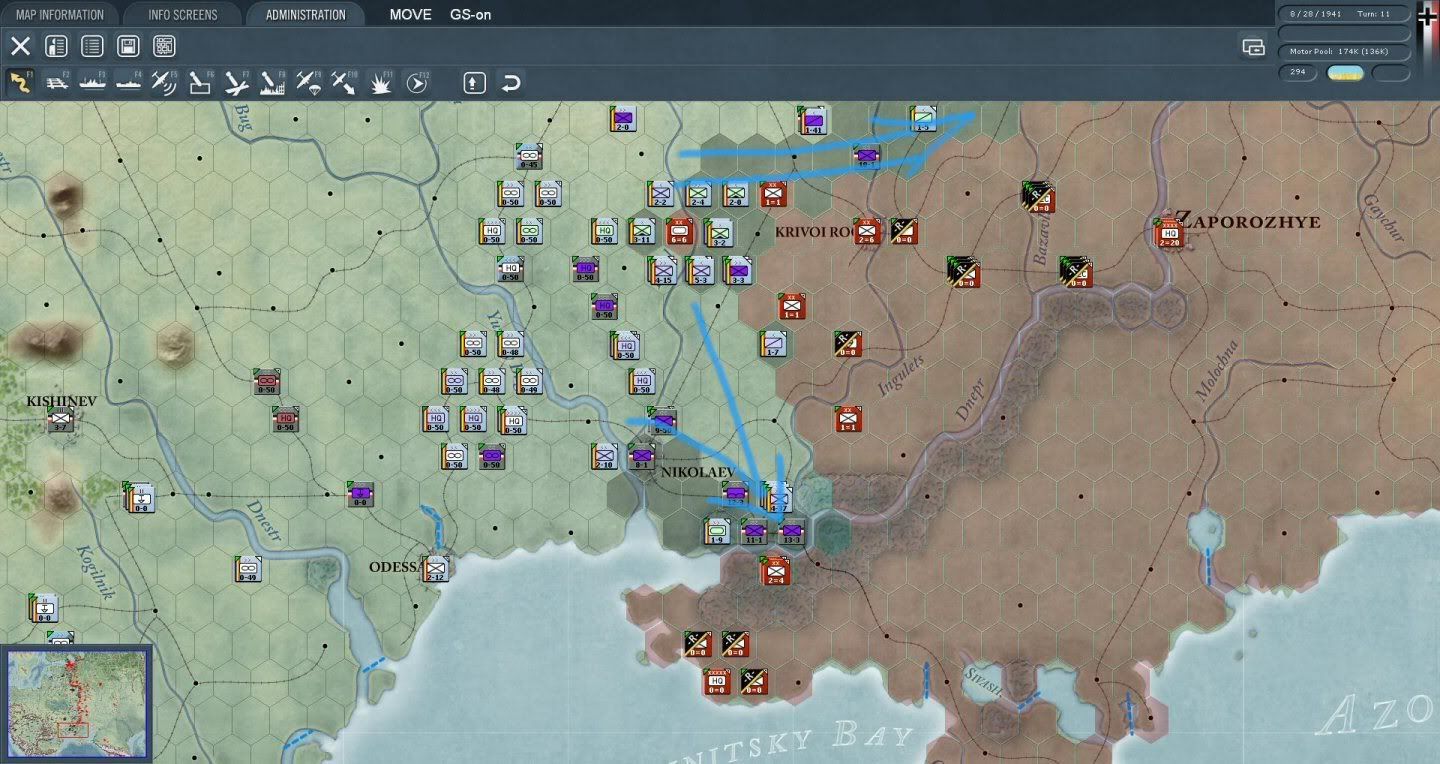1440x764 pixels.
Task: Click the NIKOLAEV city label
Action: tap(698, 472)
